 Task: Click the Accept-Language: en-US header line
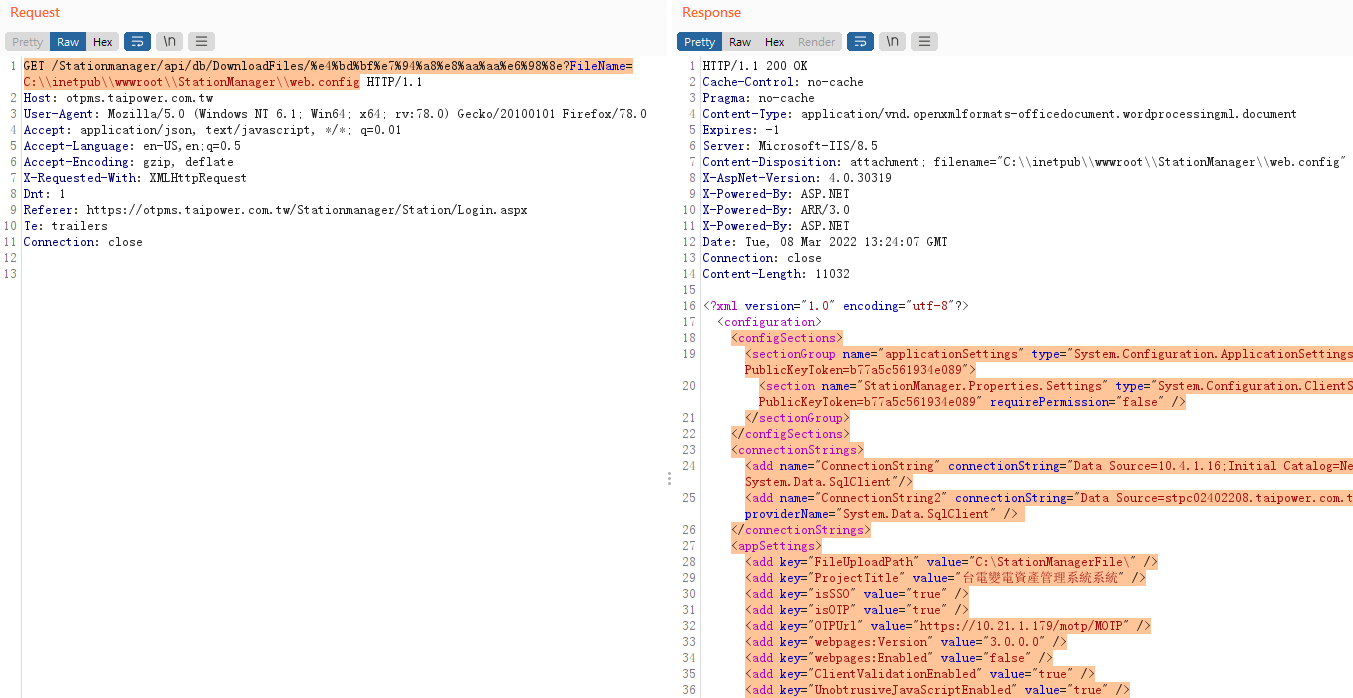tap(132, 146)
